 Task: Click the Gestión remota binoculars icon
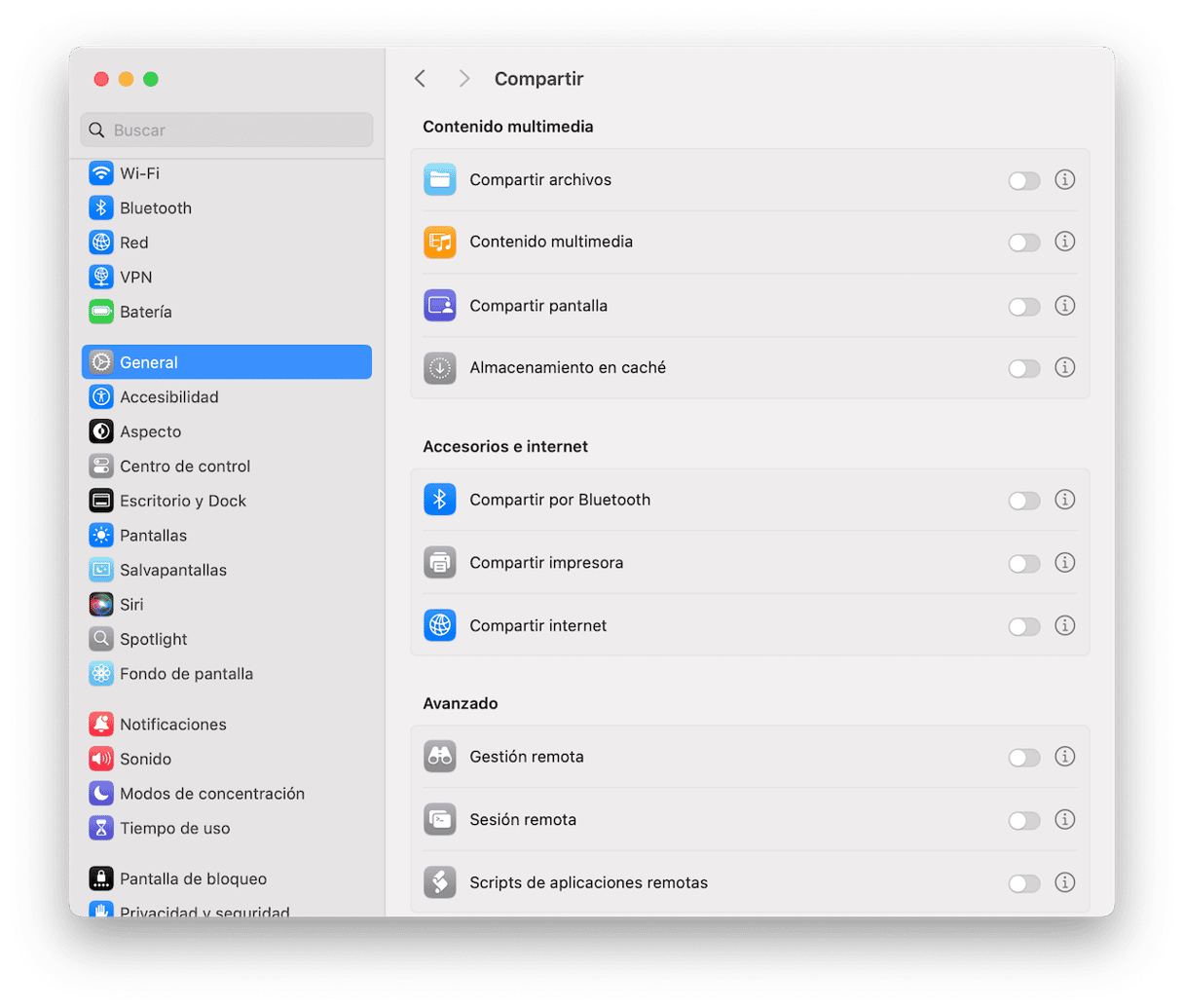(x=440, y=757)
